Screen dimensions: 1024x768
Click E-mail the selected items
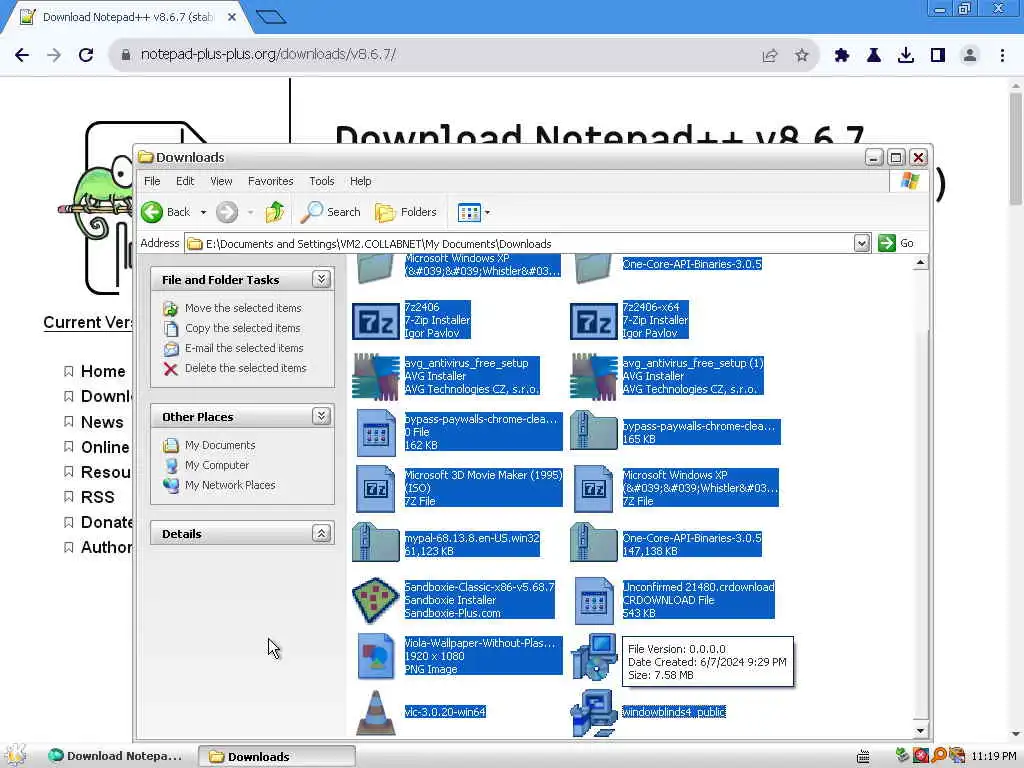pos(244,348)
